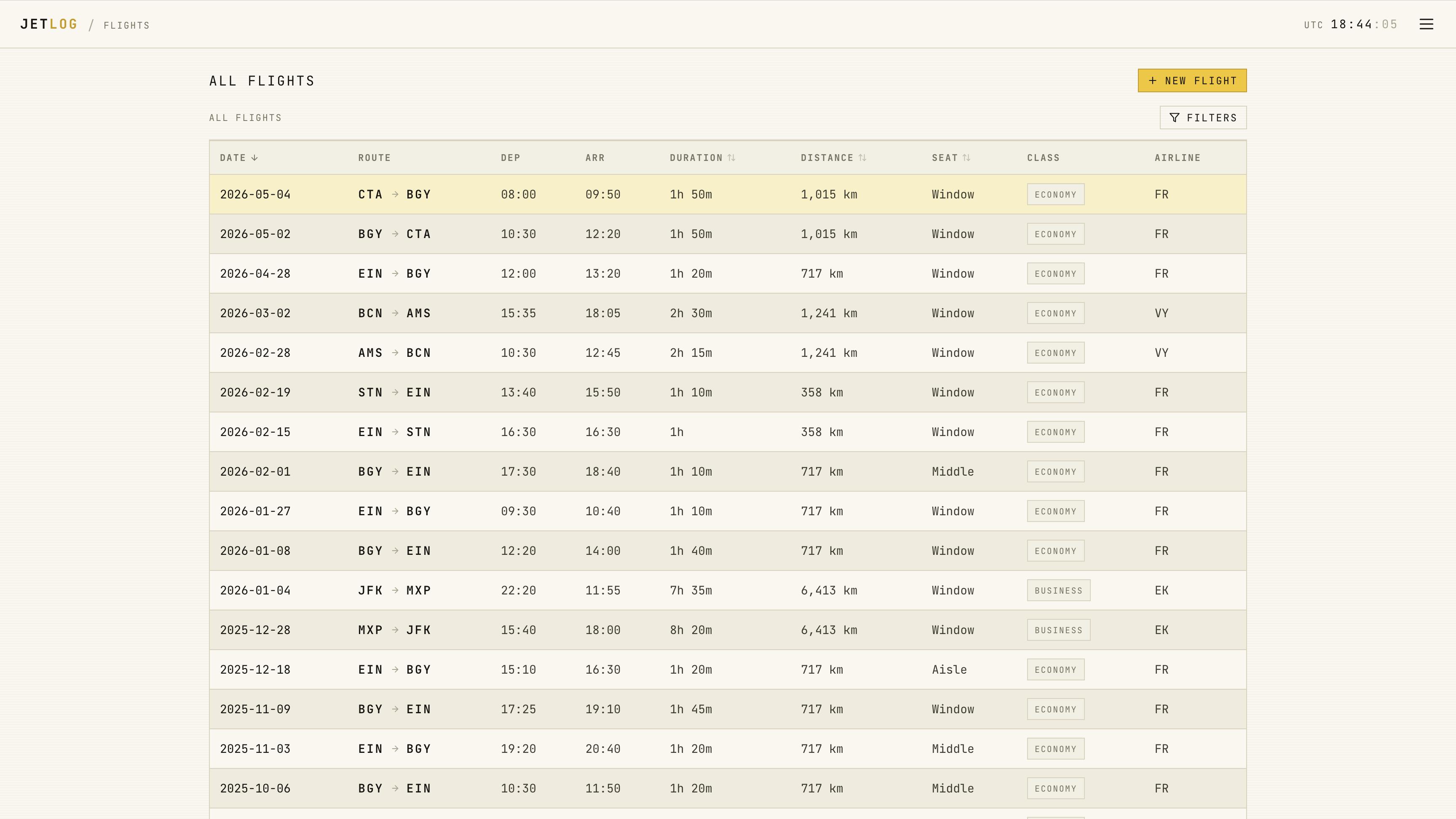Click the funnel icon in Filters

tap(1175, 118)
